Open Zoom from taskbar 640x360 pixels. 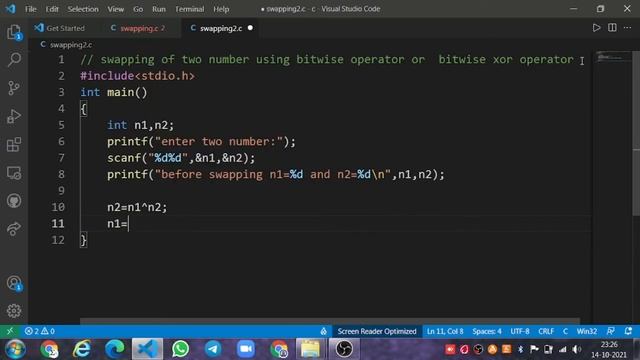coord(245,349)
